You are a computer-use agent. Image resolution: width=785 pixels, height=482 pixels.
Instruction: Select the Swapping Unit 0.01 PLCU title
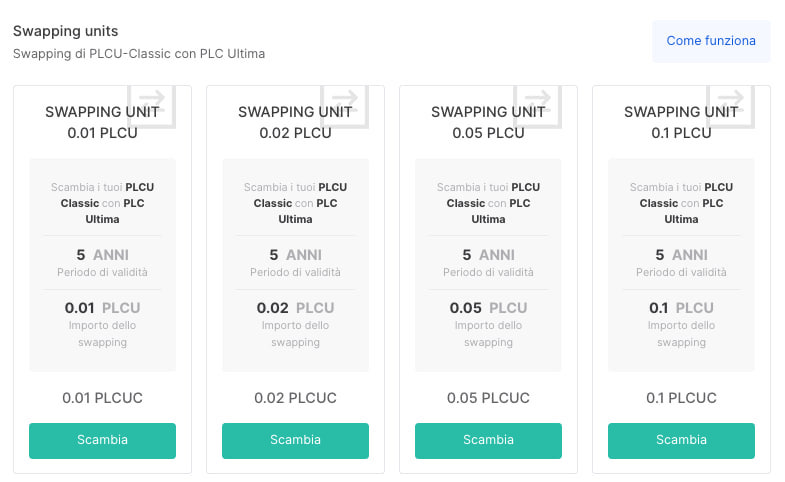102,122
